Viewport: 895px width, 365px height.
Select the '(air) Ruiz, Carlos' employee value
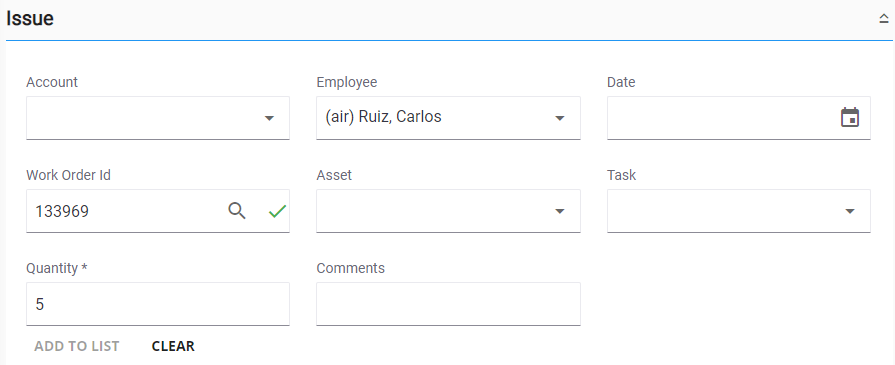pos(383,117)
